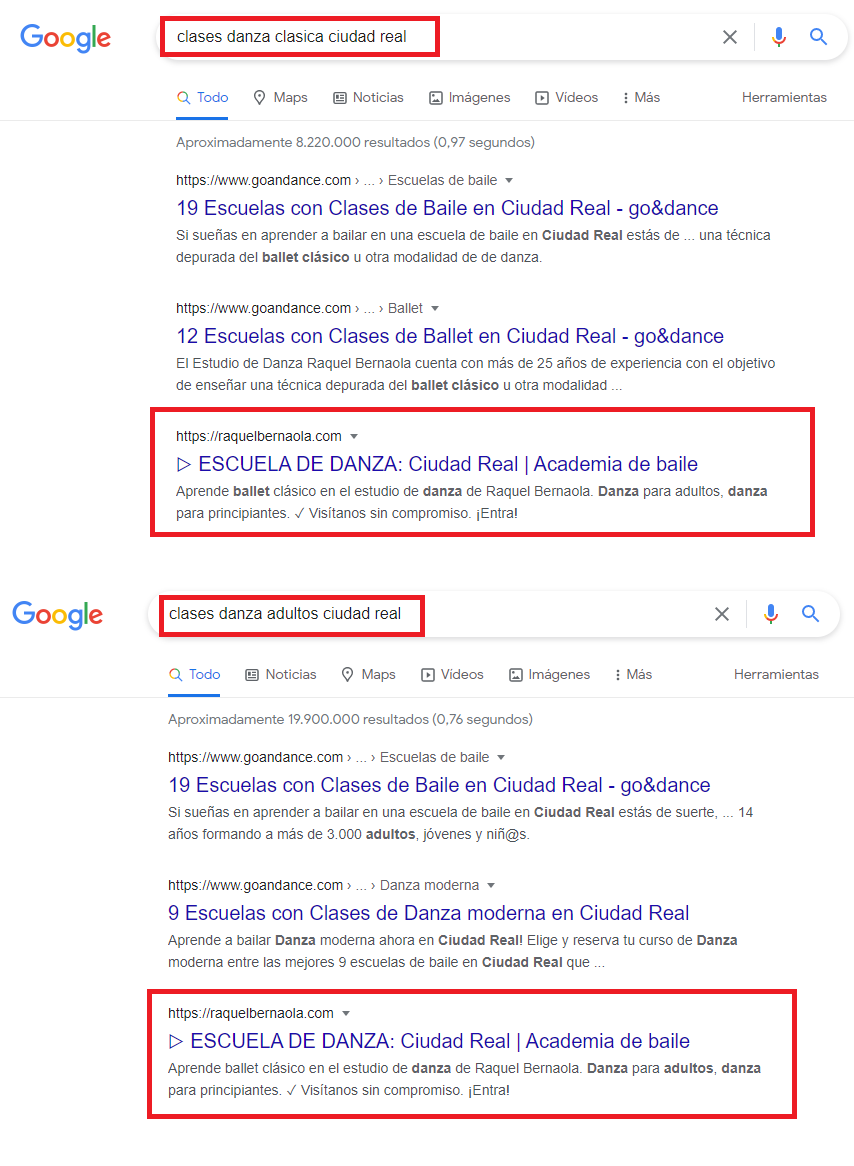Open Herramientas in bottom results
The width and height of the screenshot is (854, 1166).
[776, 674]
